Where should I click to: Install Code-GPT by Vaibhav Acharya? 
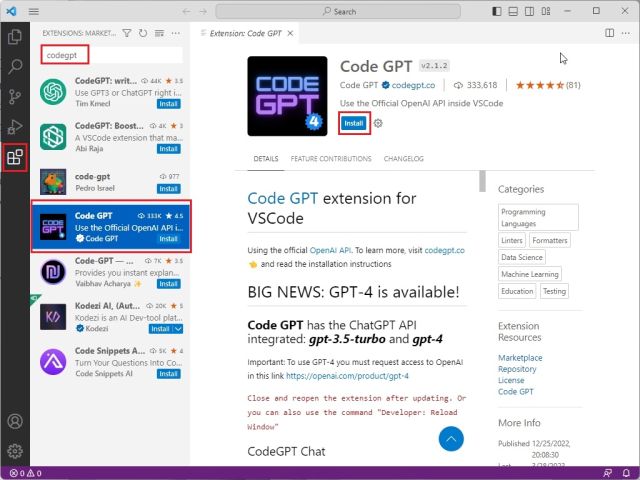[x=169, y=284]
